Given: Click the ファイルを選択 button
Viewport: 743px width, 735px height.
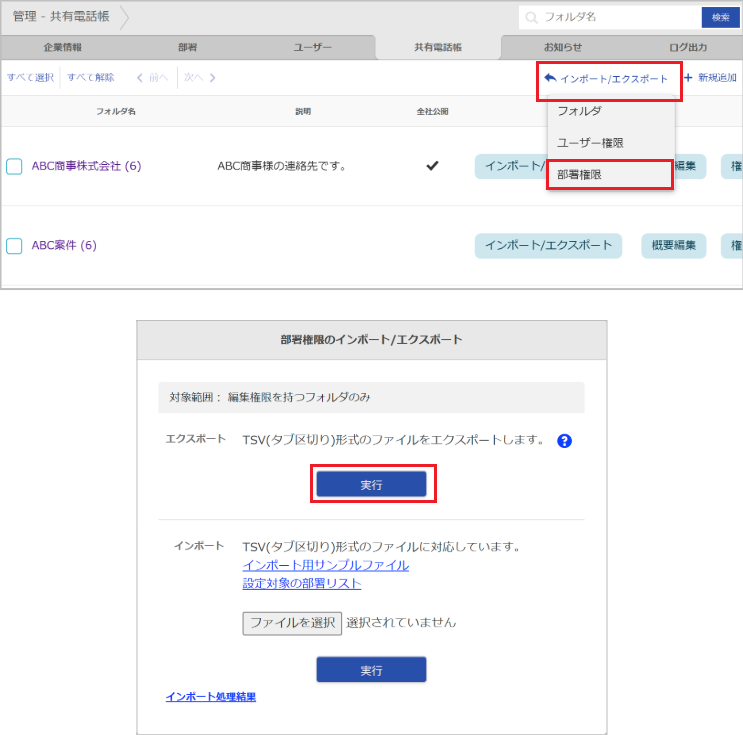Looking at the screenshot, I should point(292,623).
